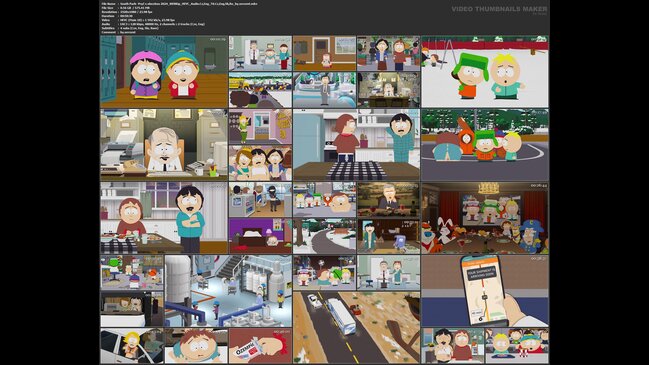This screenshot has width=649, height=365.
Task: Click the File Name line in header
Action: (x=180, y=4)
